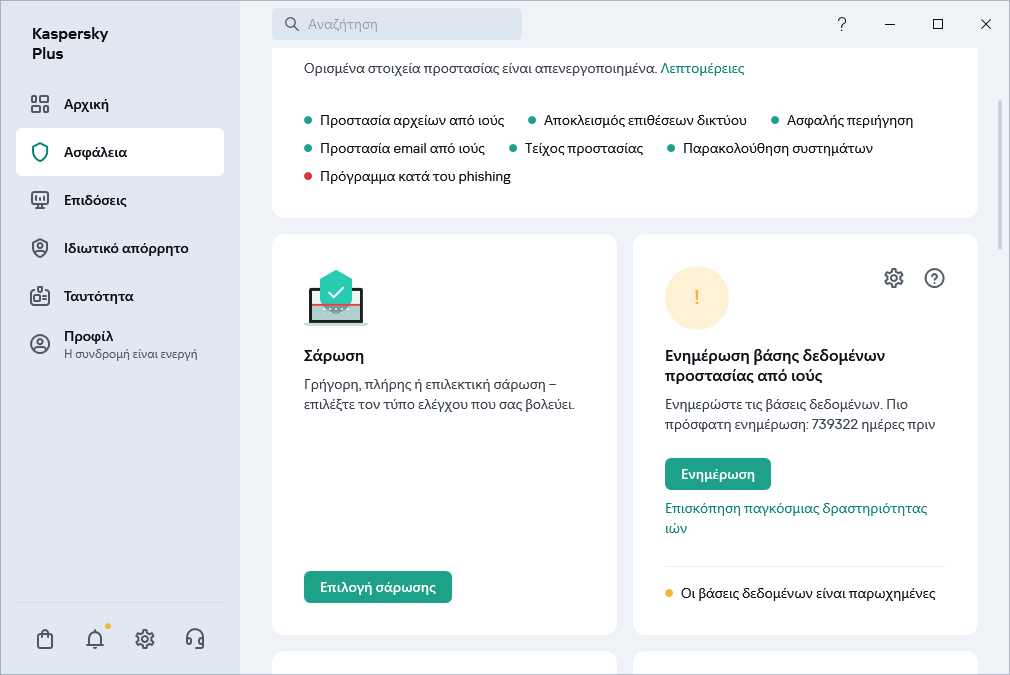Click the yellow warning exclamation icon

pos(697,298)
